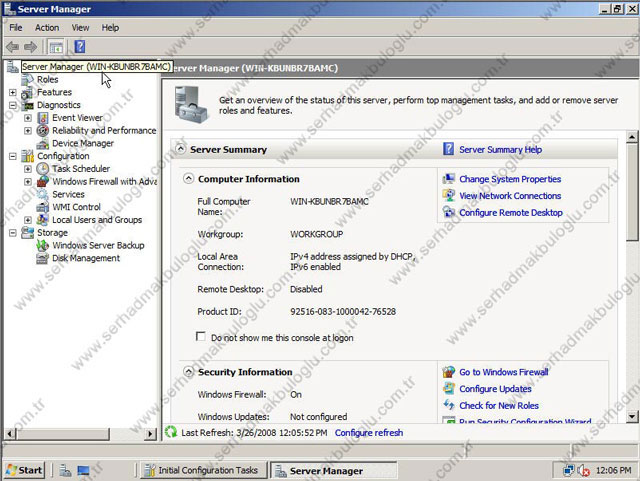Image resolution: width=640 pixels, height=481 pixels.
Task: Open the File menu
Action: pos(16,28)
